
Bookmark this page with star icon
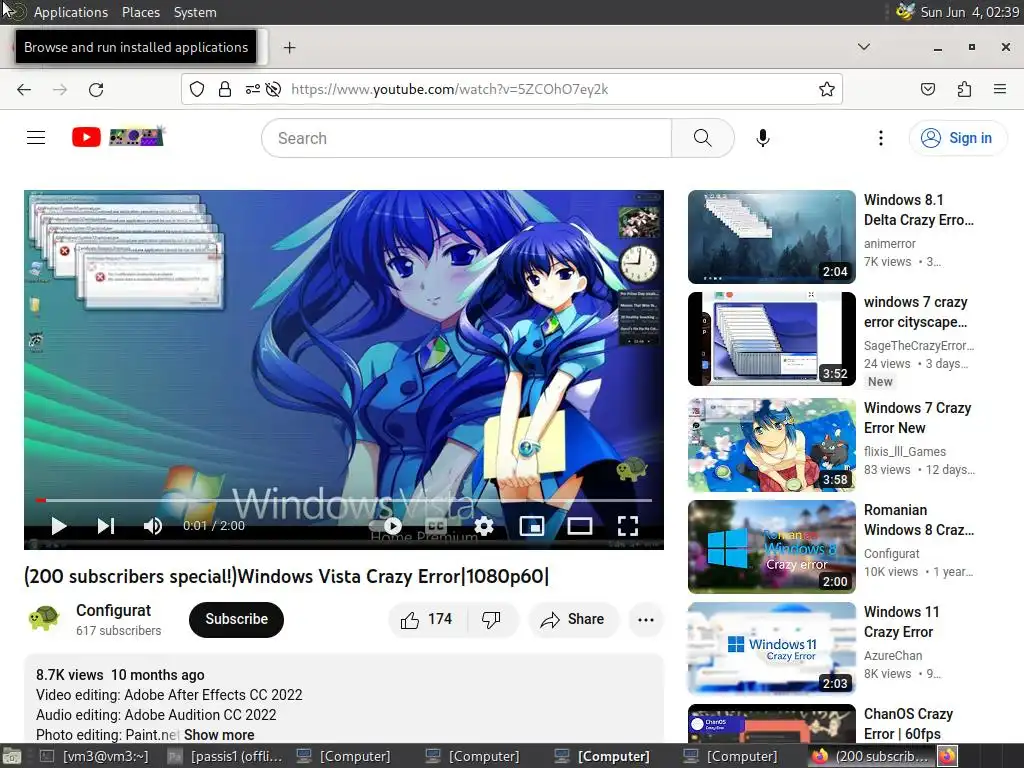point(827,89)
